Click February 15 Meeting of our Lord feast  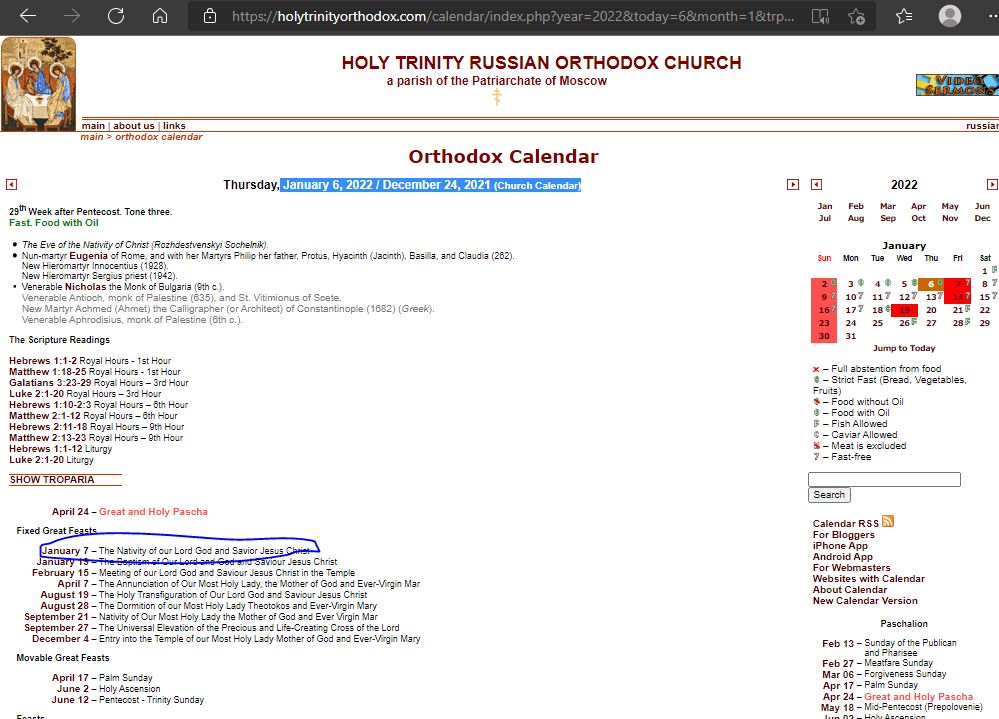point(194,573)
